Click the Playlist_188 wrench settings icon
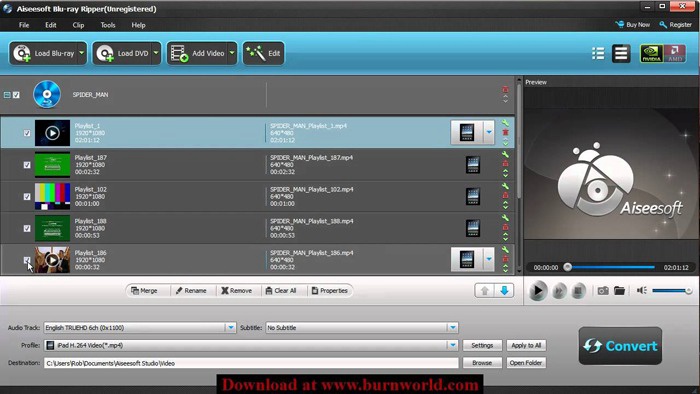Image resolution: width=700 pixels, height=394 pixels. (505, 218)
